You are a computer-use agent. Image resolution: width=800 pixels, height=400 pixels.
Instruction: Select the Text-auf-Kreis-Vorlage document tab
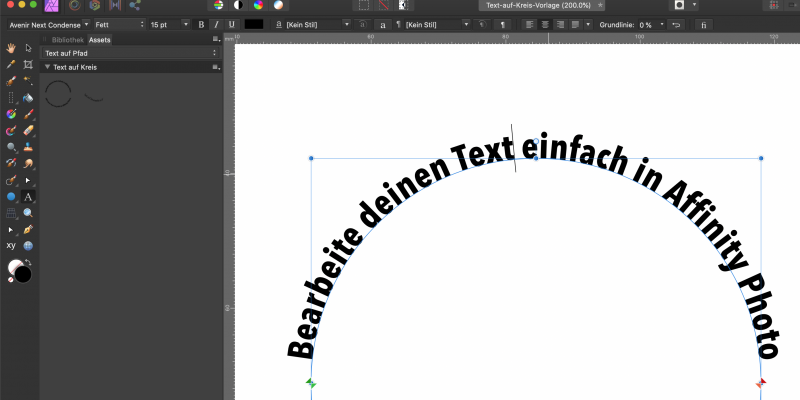coord(542,5)
